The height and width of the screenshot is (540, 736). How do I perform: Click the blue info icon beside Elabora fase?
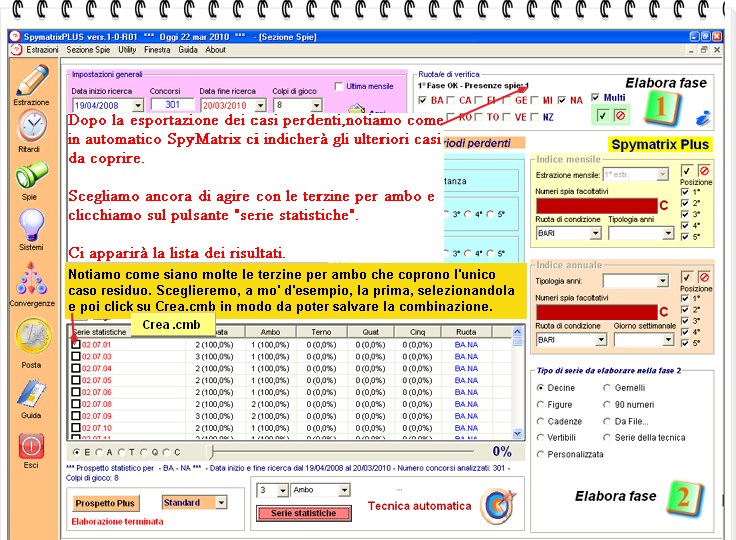pos(703,118)
